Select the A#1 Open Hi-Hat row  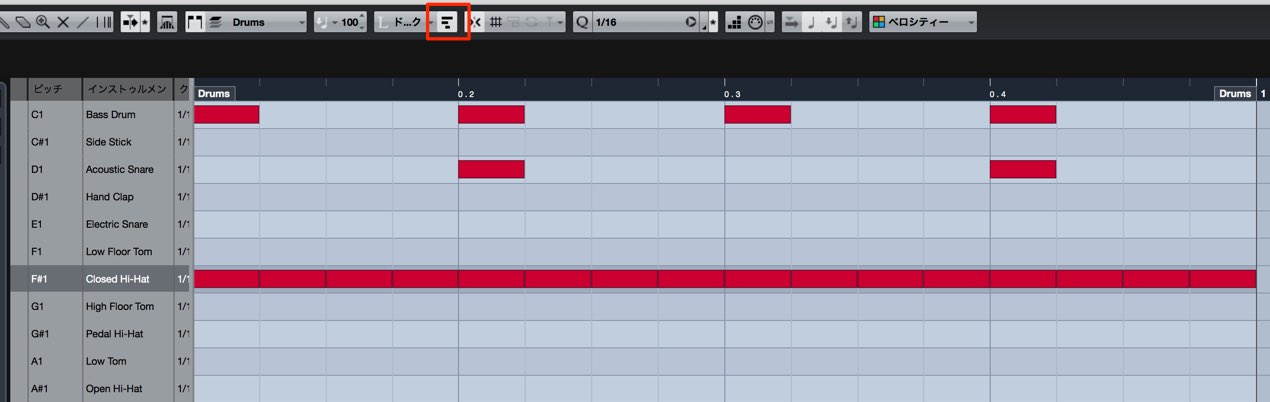point(100,388)
